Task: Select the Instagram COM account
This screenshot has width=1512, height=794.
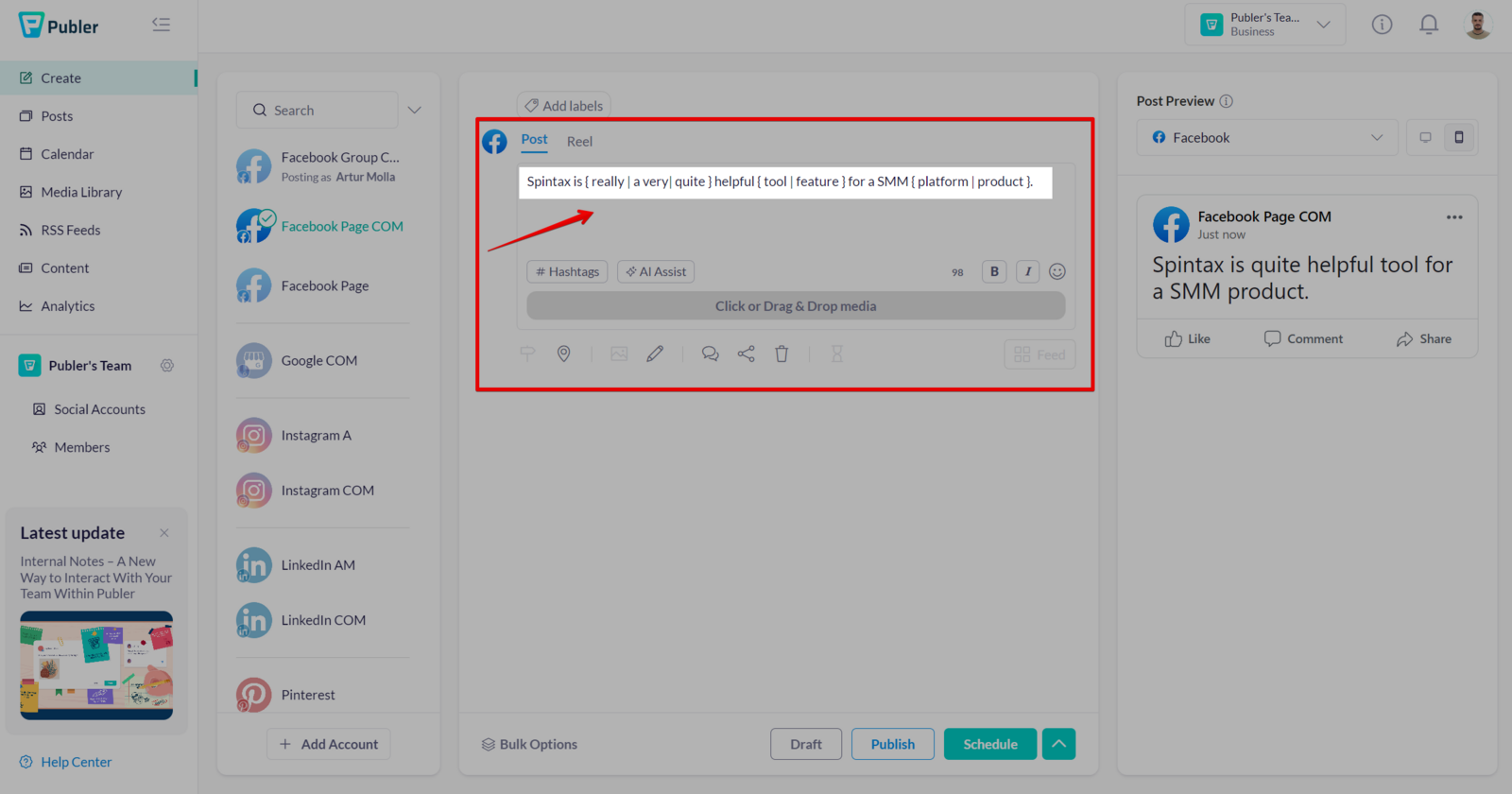Action: [322, 490]
